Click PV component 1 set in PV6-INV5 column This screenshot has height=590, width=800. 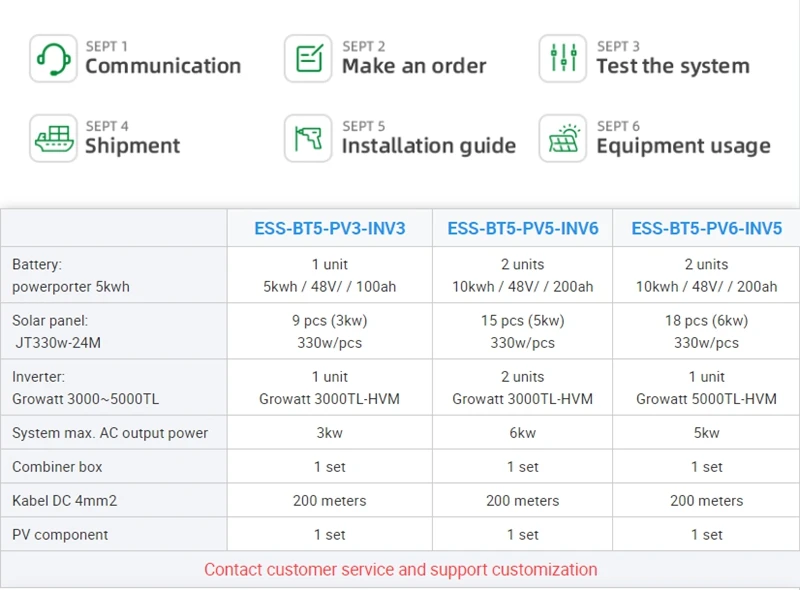pos(706,534)
